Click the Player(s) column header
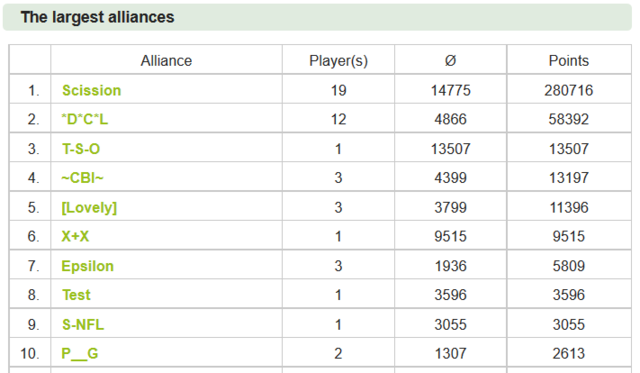This screenshot has height=373, width=640. coord(338,60)
